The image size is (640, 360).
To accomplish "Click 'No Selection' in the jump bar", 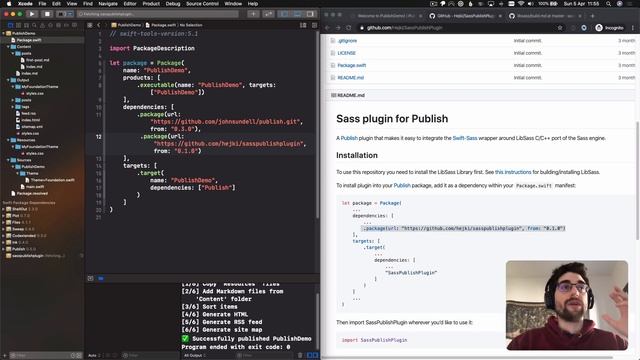I will click(x=191, y=25).
